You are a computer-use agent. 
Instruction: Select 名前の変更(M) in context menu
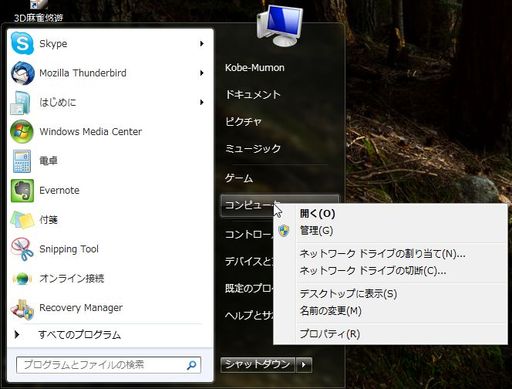click(x=390, y=311)
